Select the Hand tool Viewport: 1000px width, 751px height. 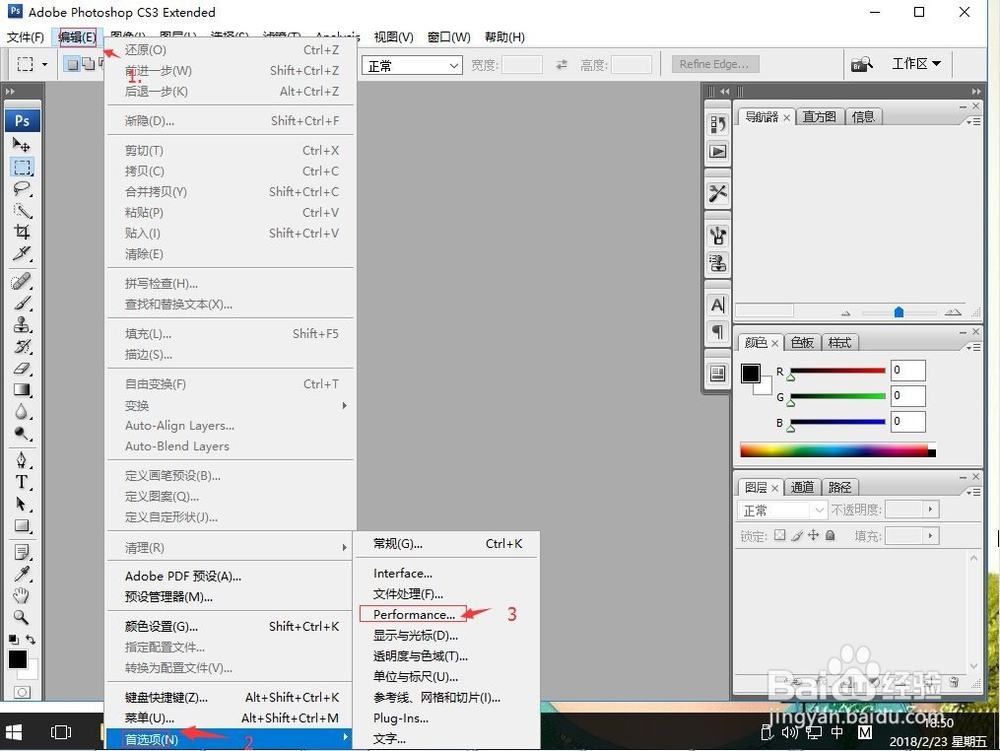[x=22, y=595]
